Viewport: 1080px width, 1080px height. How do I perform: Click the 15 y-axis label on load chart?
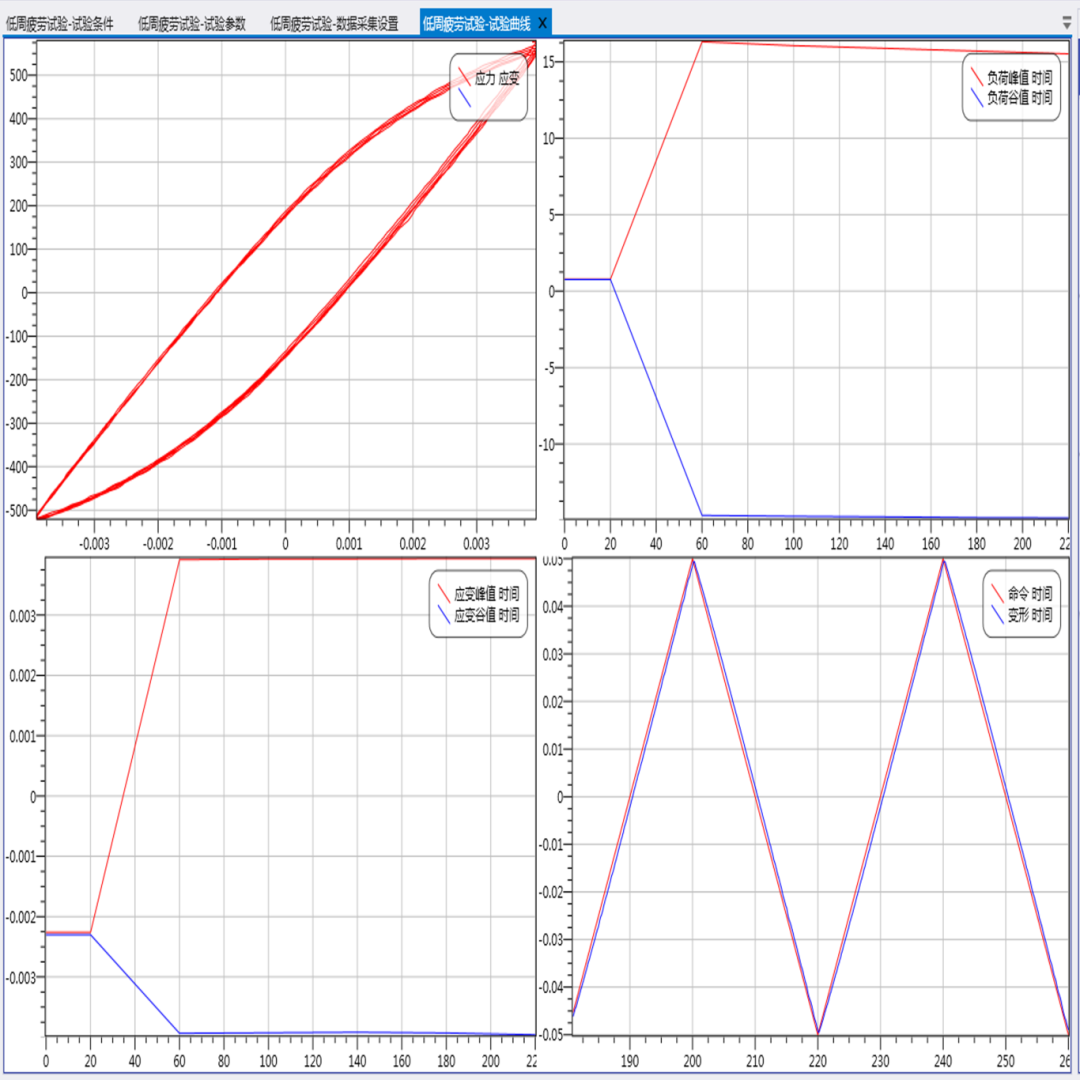(548, 61)
